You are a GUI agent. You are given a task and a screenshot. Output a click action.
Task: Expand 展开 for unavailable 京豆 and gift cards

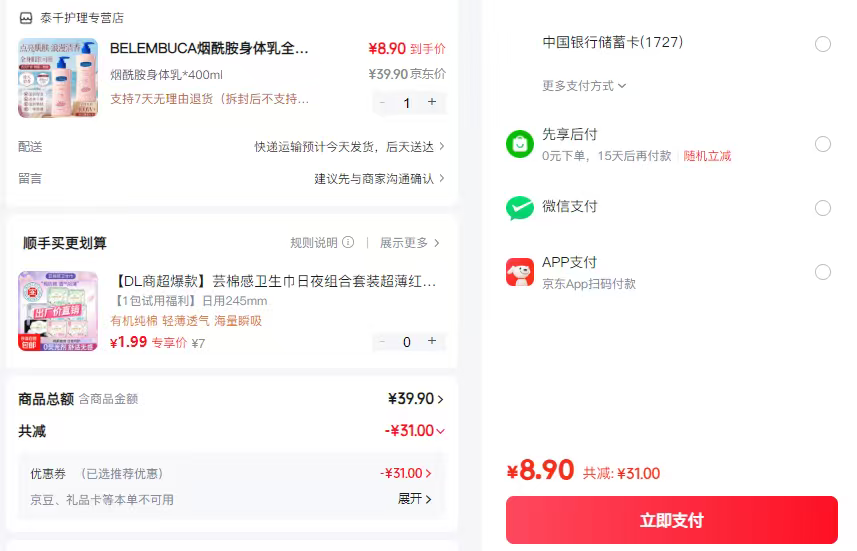coord(415,499)
